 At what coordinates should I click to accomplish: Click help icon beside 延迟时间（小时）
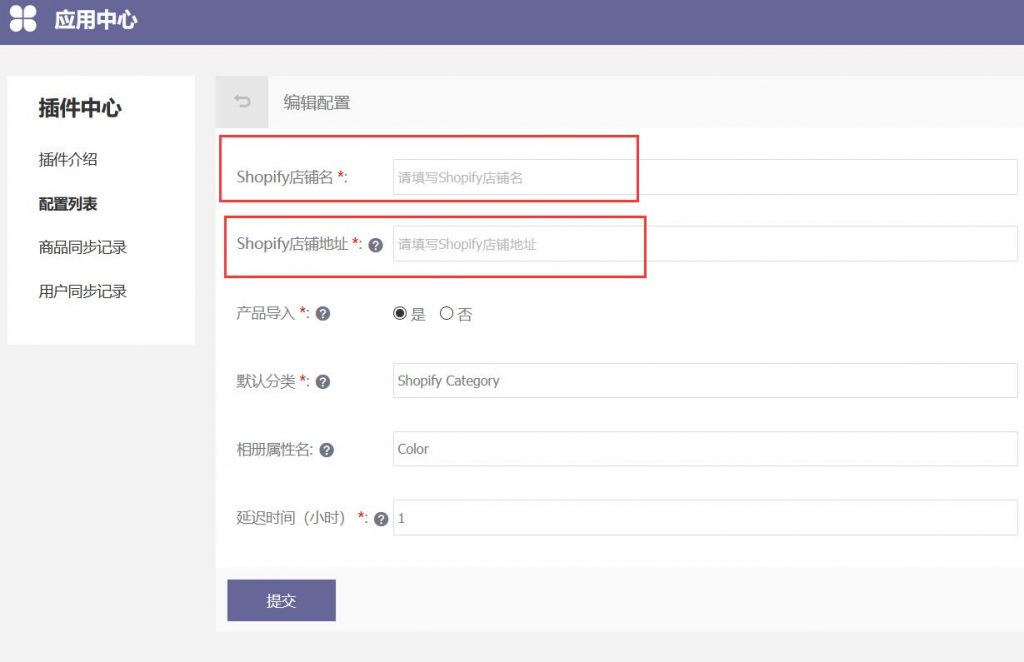tap(381, 519)
